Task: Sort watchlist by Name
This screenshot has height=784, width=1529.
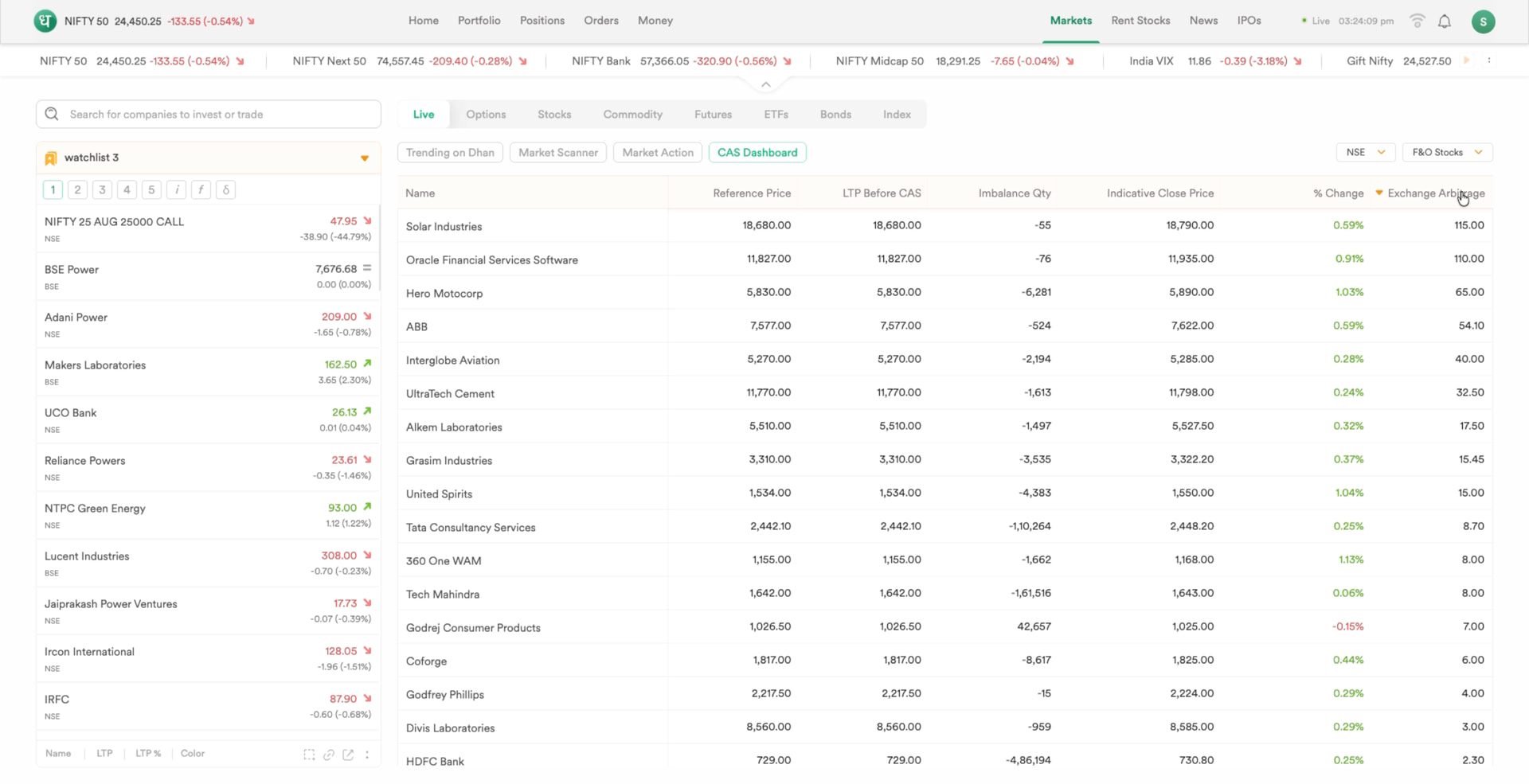Action: pyautogui.click(x=58, y=754)
